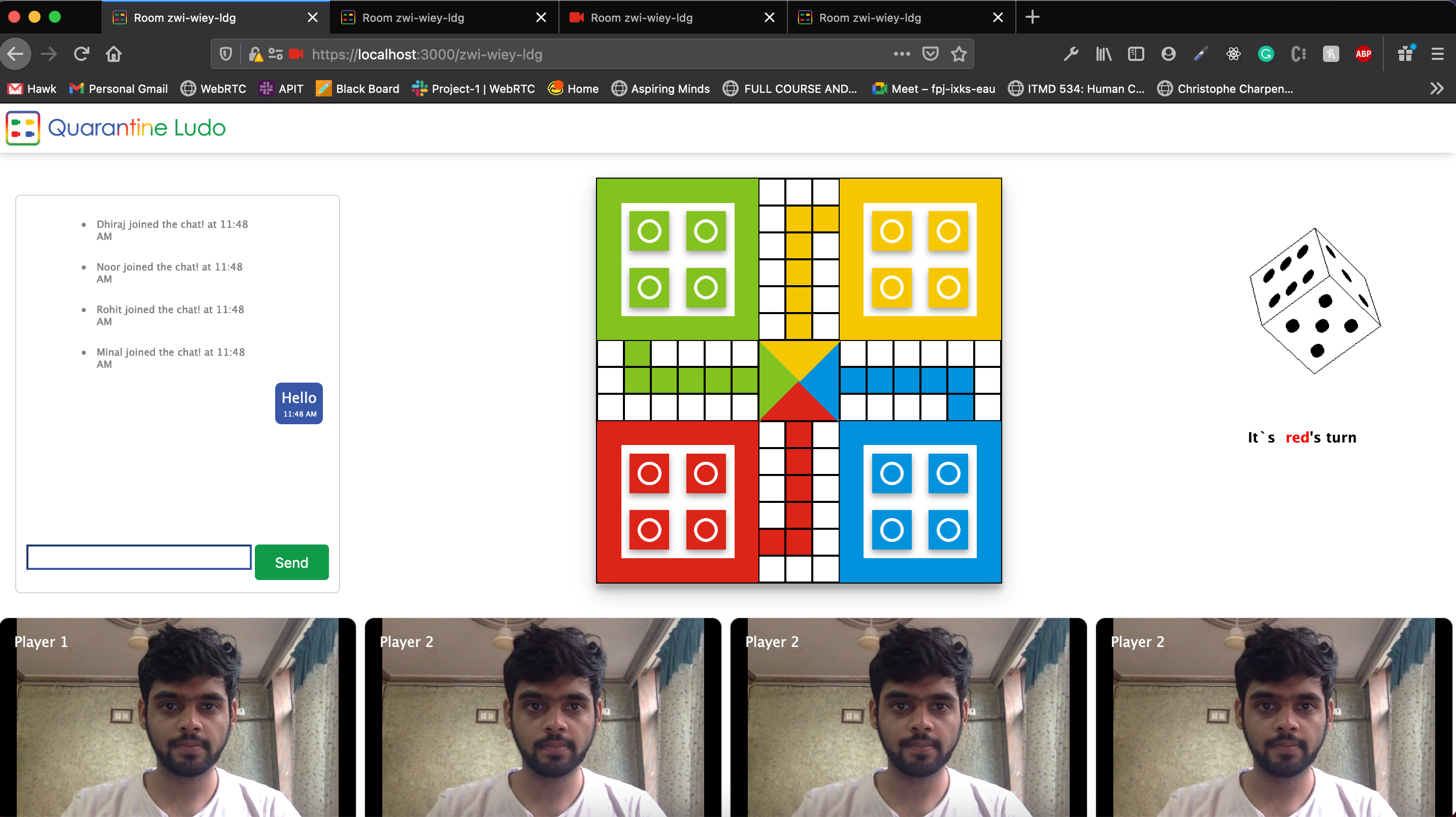Open the Grammarly extension icon
The height and width of the screenshot is (817, 1456).
pos(1266,54)
